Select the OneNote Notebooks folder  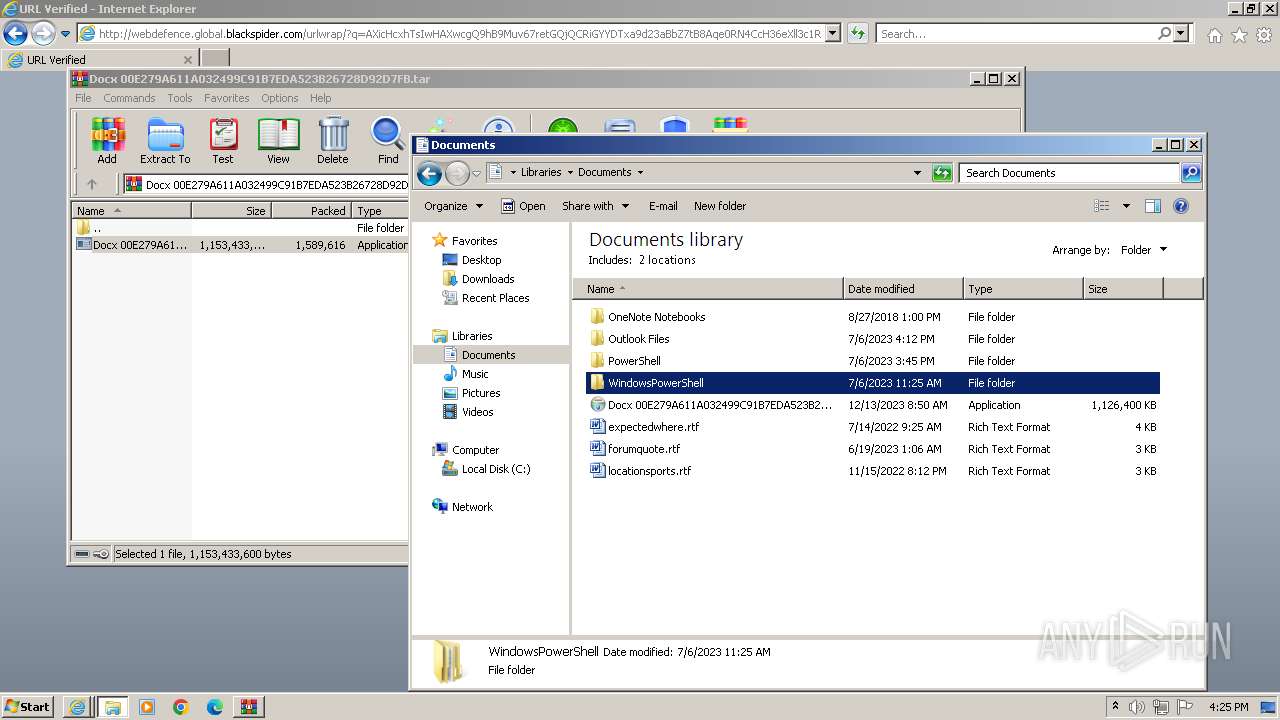[656, 317]
